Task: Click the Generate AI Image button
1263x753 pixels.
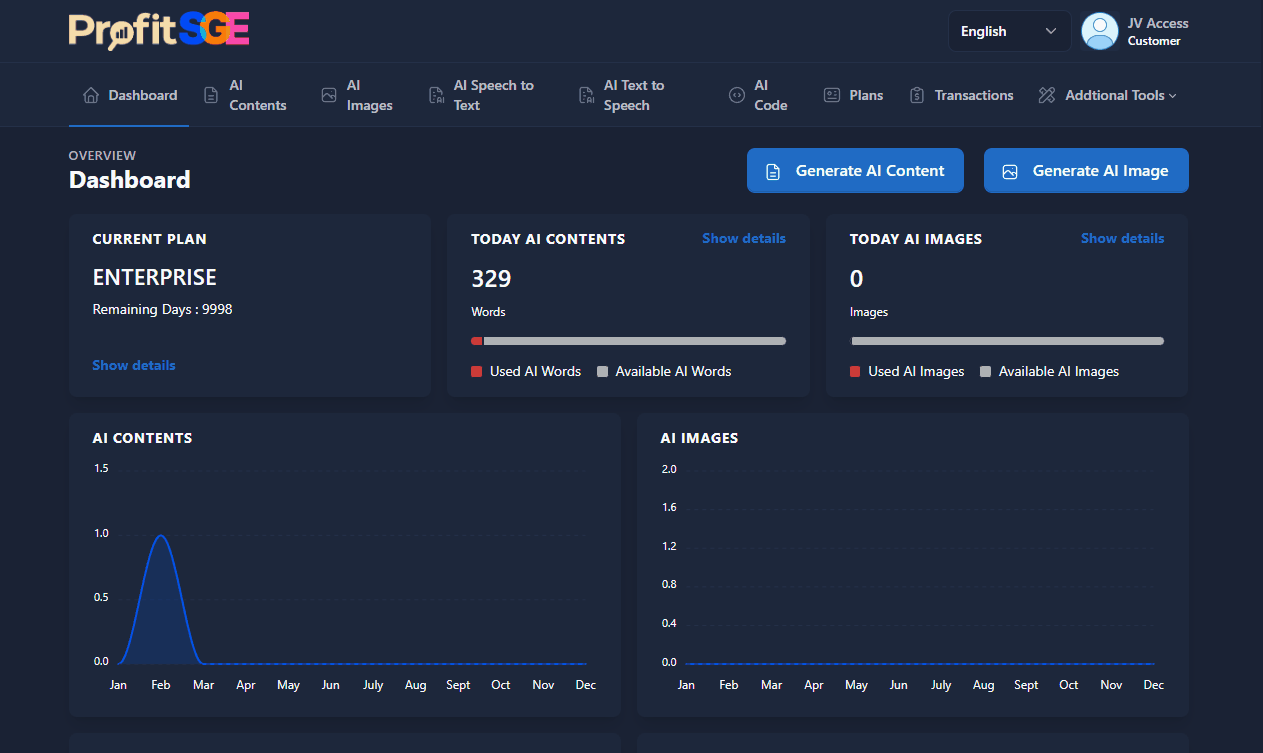Action: pyautogui.click(x=1086, y=171)
